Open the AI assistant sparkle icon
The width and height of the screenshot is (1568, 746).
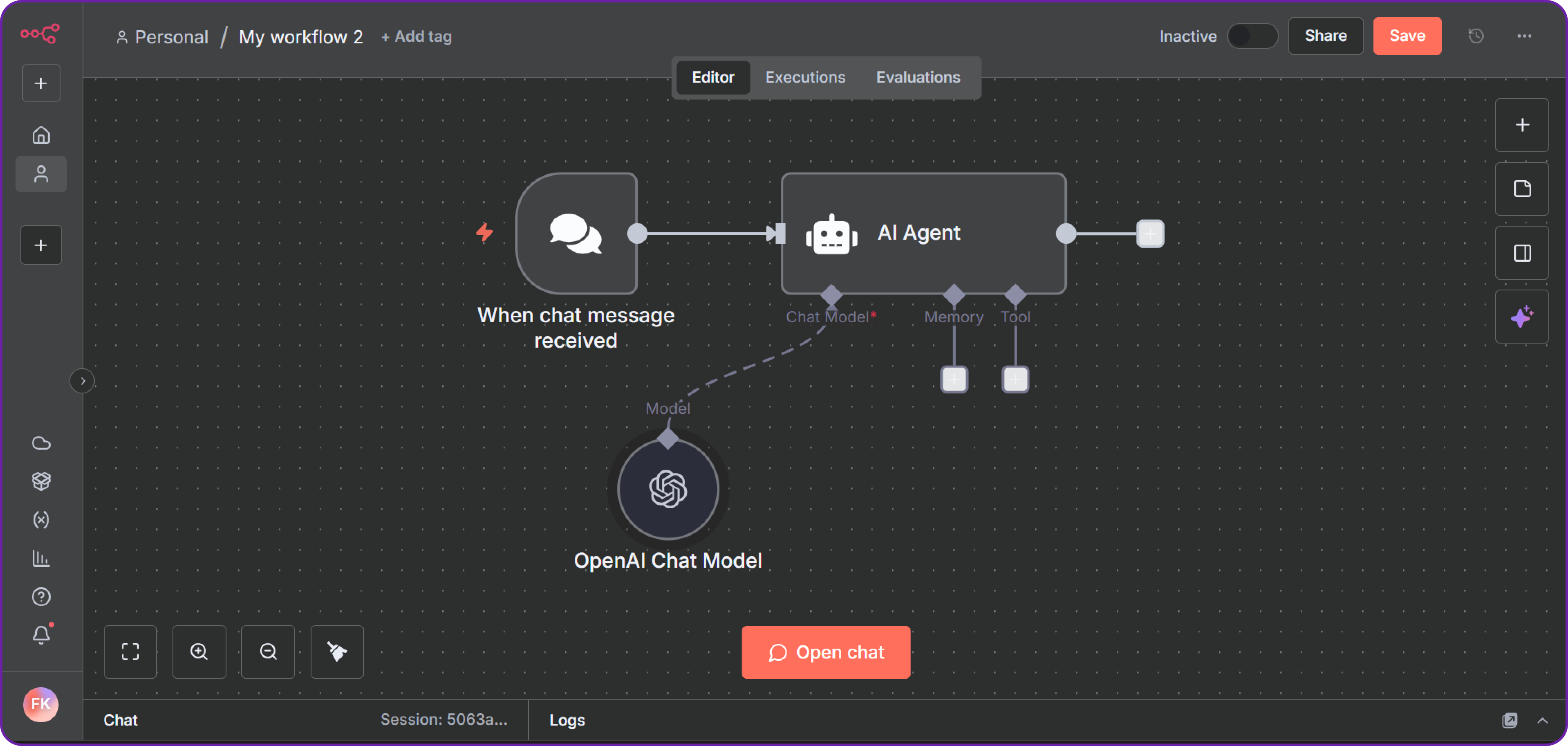[x=1521, y=317]
